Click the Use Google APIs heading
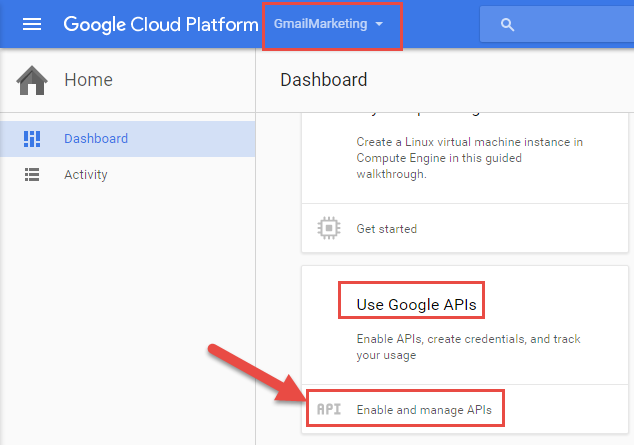This screenshot has width=634, height=445. pos(416,304)
